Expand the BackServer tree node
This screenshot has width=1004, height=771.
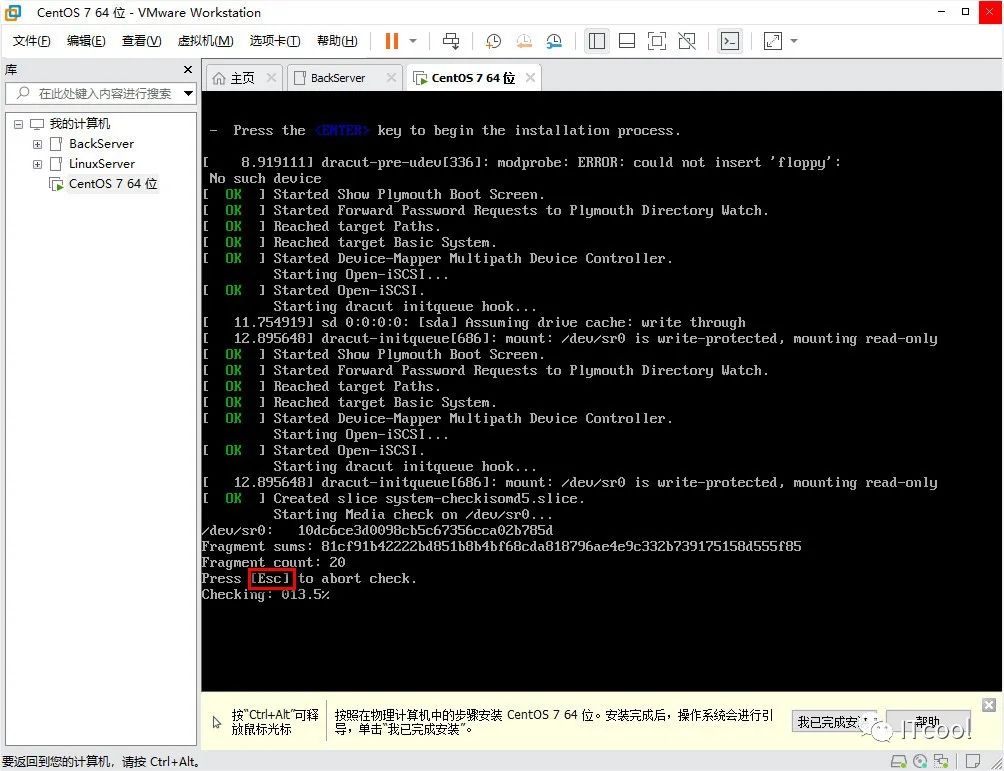pos(37,144)
